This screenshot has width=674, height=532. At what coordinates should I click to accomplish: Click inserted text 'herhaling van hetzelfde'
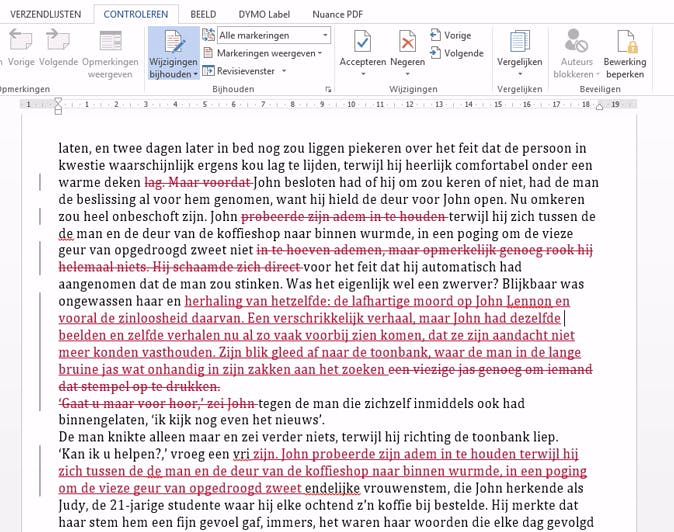point(255,301)
